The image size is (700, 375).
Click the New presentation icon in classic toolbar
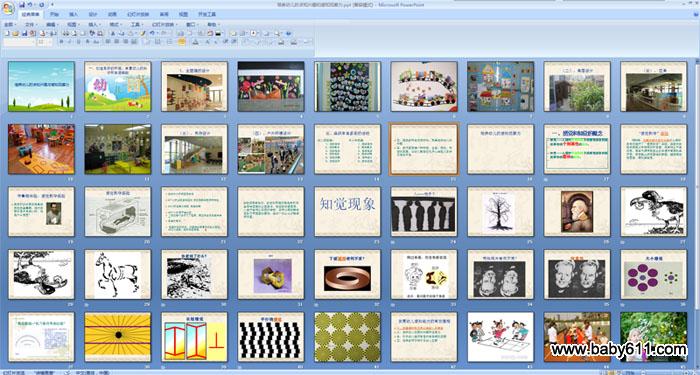[x=7, y=33]
